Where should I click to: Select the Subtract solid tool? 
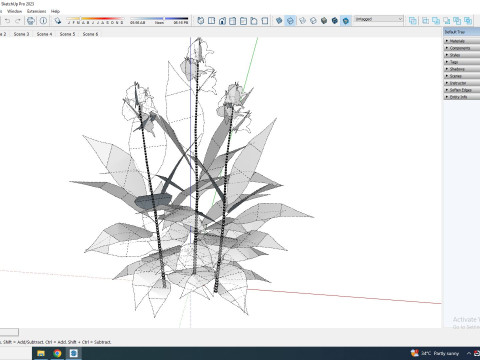click(447, 21)
